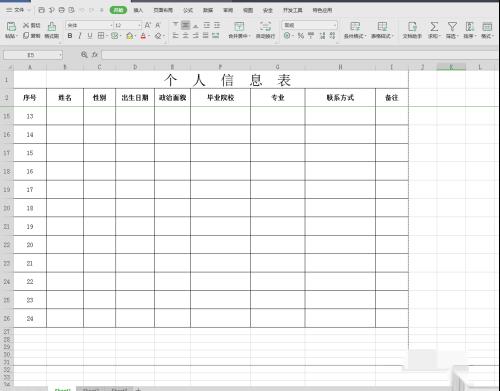Click the Undo arrow
This screenshot has width=500, height=391.
click(82, 10)
